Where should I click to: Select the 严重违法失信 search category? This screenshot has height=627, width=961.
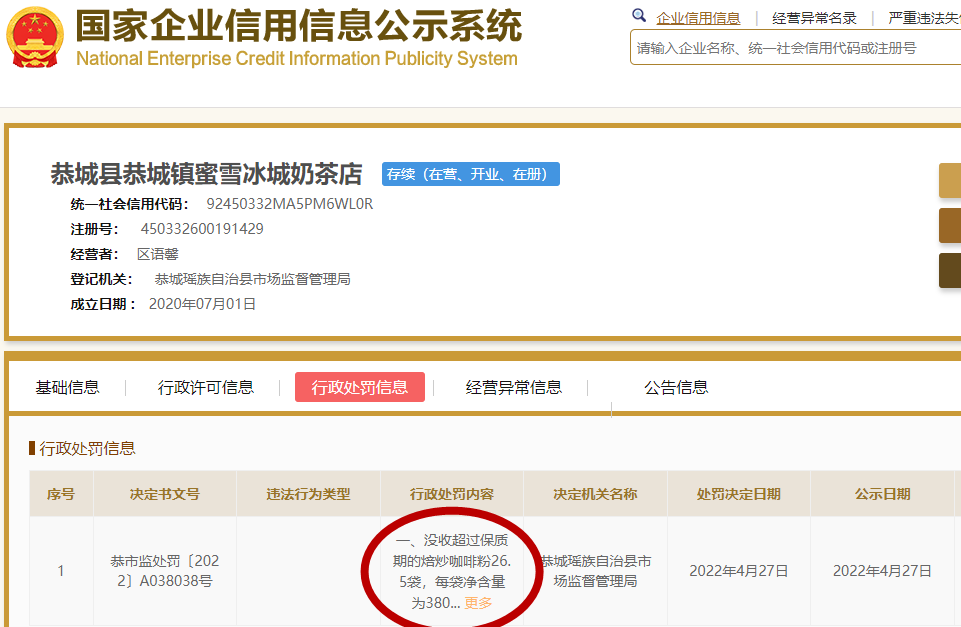click(x=924, y=18)
